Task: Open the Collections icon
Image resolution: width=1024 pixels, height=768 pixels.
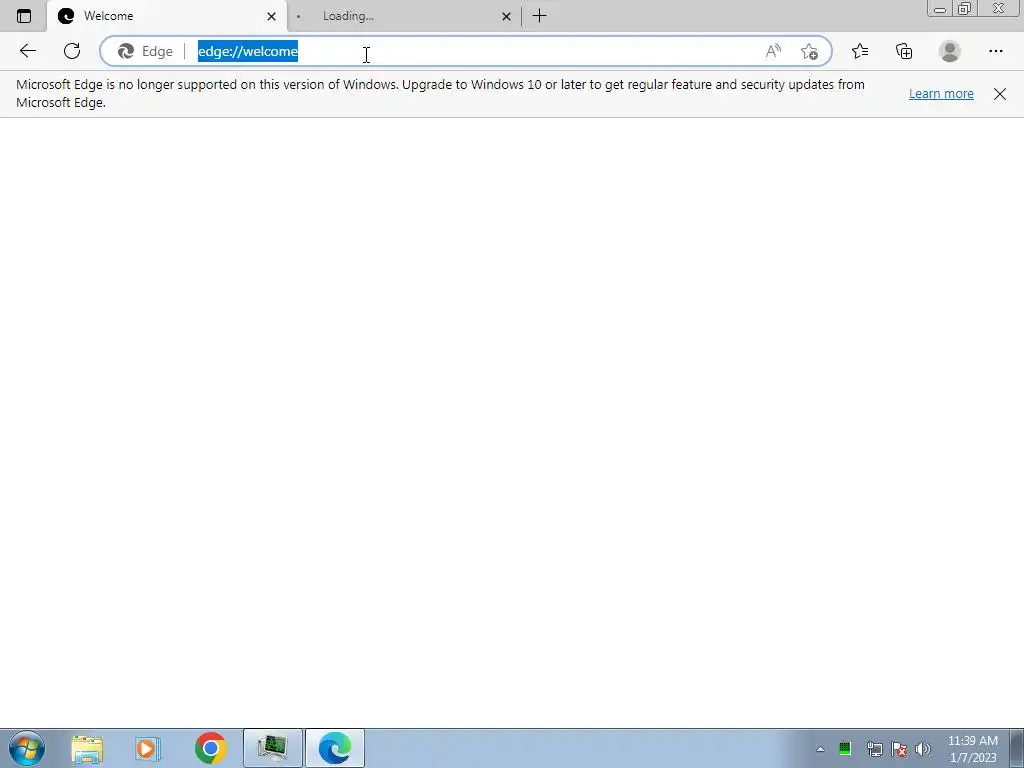Action: (904, 51)
